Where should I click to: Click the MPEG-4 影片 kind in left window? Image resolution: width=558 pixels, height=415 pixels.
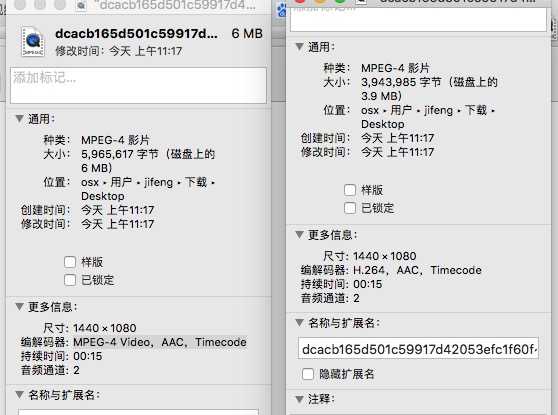pyautogui.click(x=115, y=140)
